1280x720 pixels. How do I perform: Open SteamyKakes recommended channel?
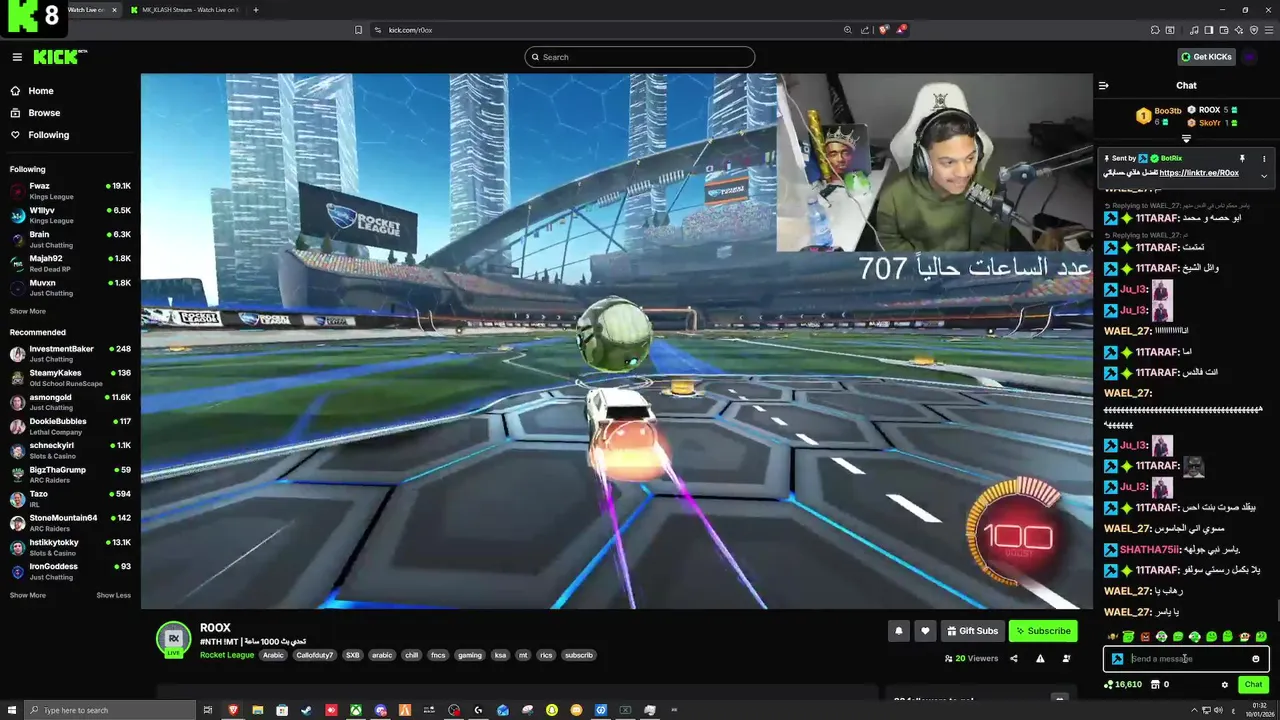(x=70, y=378)
